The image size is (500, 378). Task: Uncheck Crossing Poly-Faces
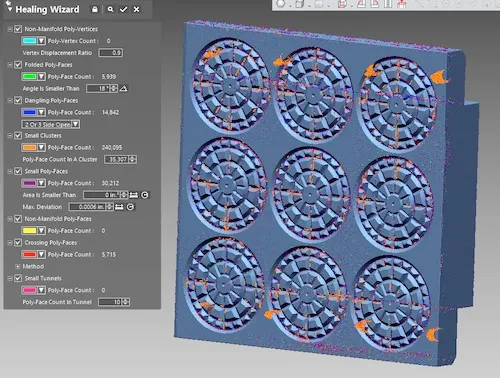[18, 243]
